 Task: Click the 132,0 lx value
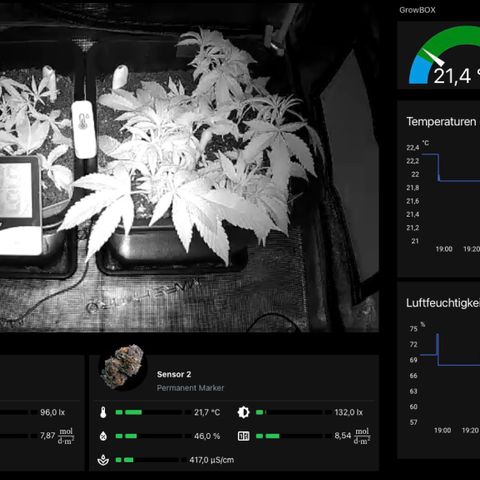pos(349,412)
